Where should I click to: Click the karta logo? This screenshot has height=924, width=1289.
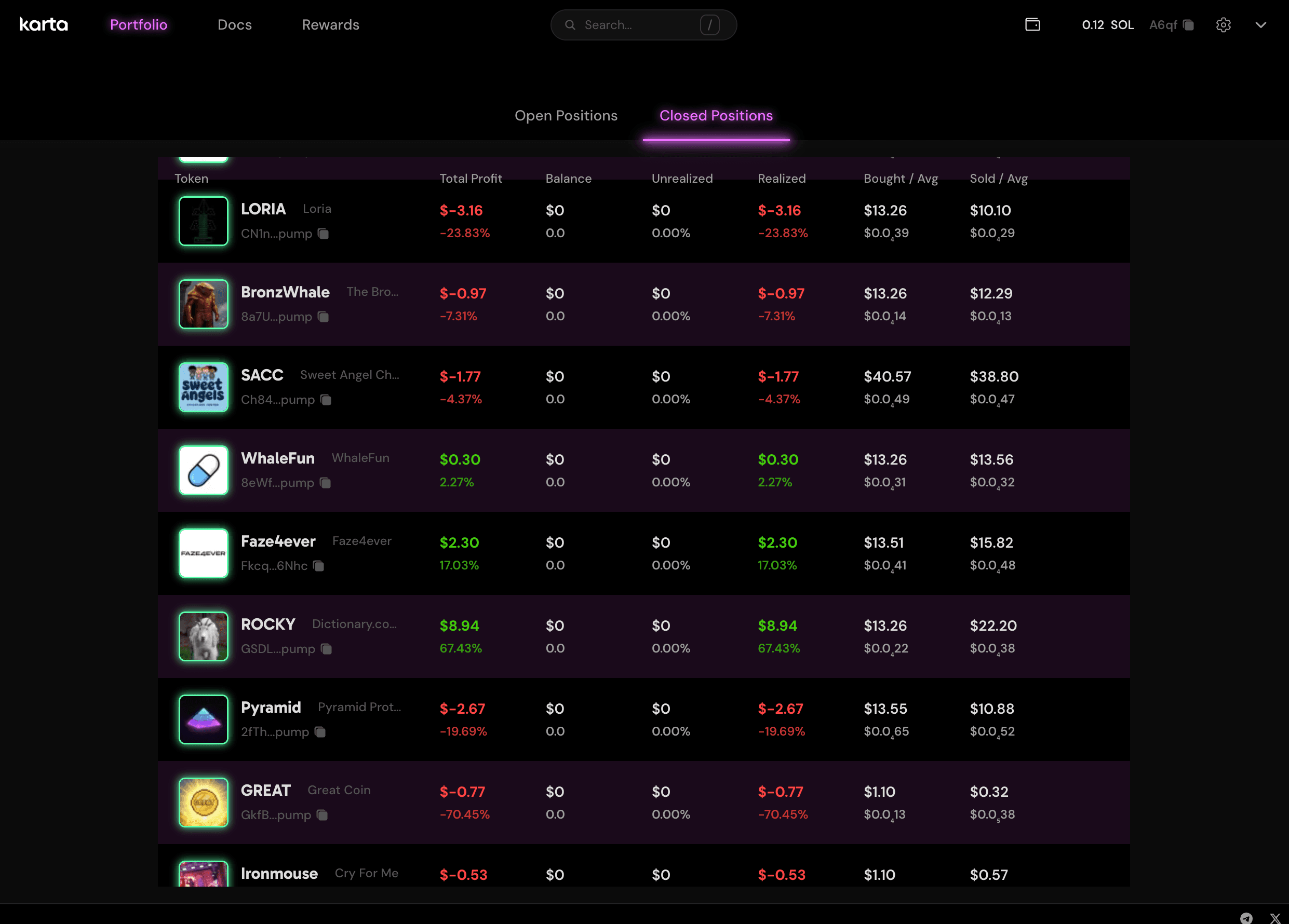(x=44, y=24)
